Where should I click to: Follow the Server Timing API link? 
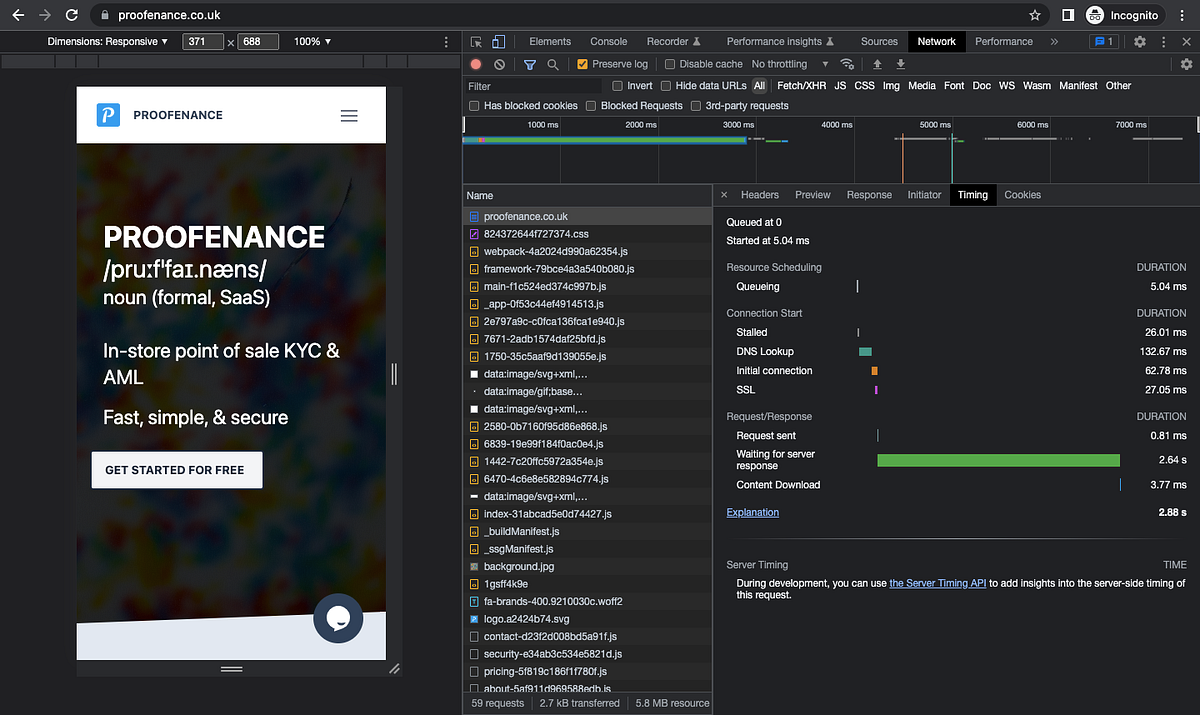[x=937, y=583]
